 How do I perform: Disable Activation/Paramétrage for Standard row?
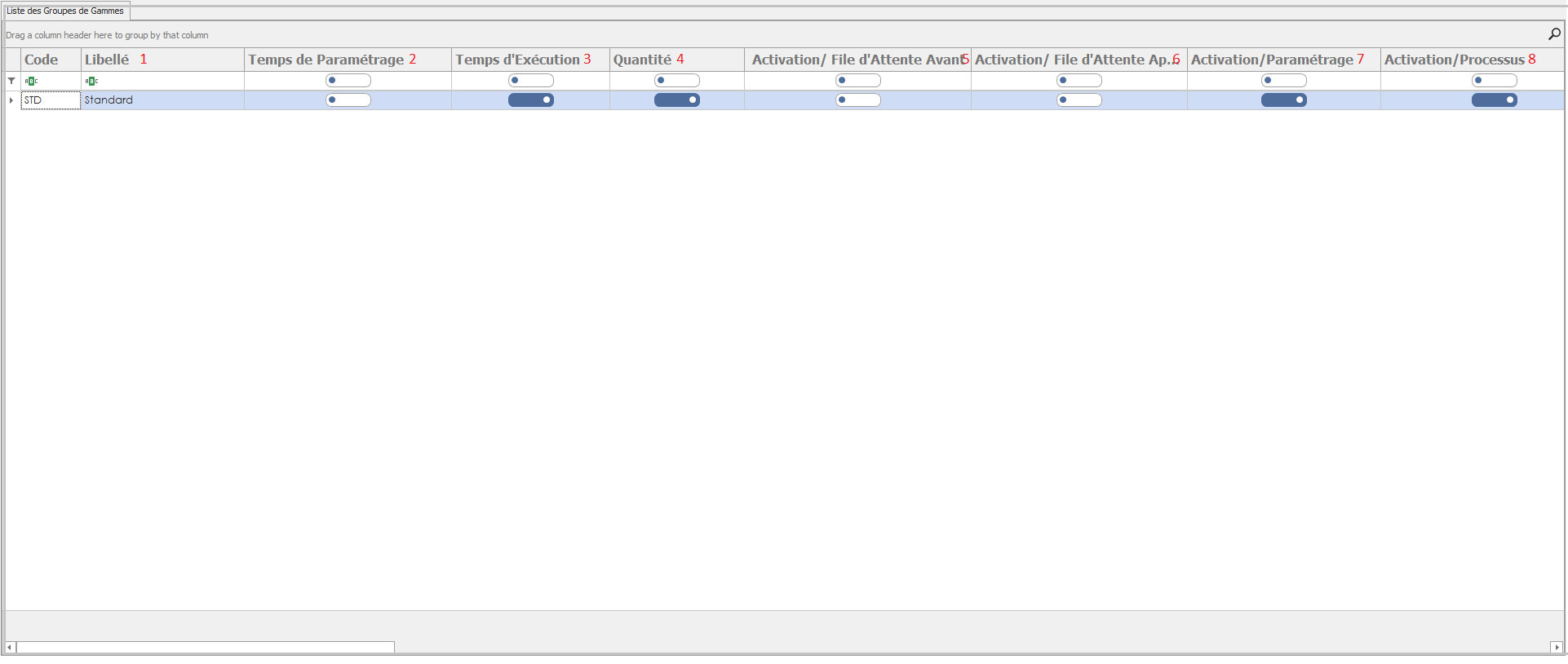tap(1283, 100)
